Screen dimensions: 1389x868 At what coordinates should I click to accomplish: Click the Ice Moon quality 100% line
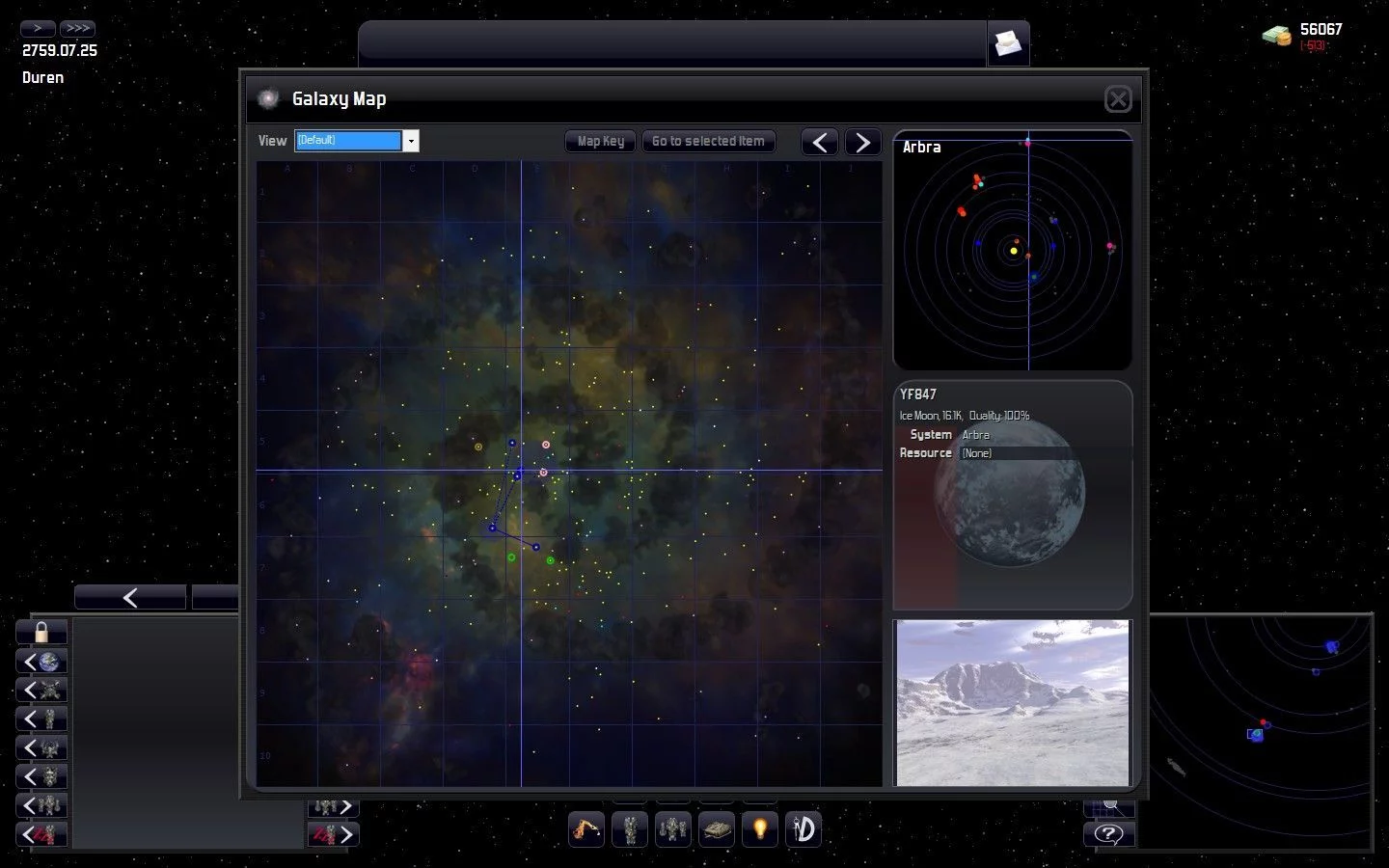(x=965, y=416)
